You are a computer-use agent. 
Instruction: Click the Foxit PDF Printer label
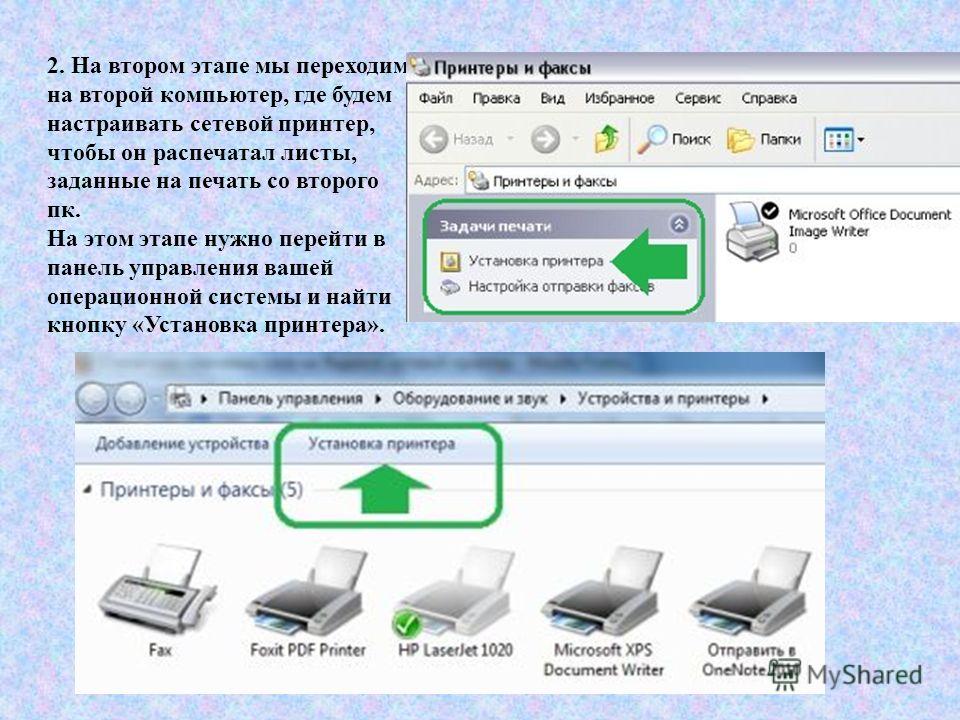[307, 650]
